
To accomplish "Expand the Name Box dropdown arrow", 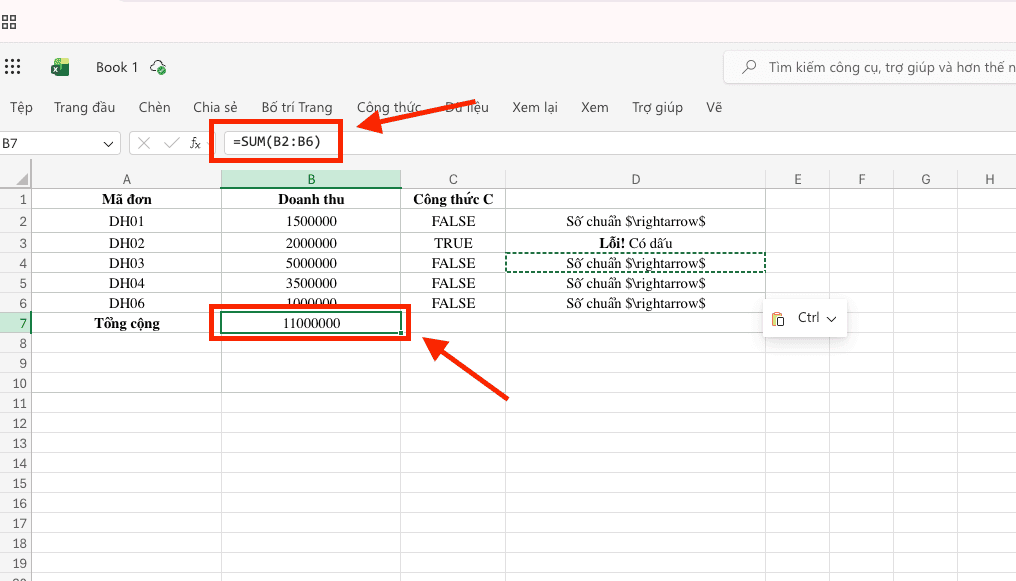I will [x=108, y=144].
